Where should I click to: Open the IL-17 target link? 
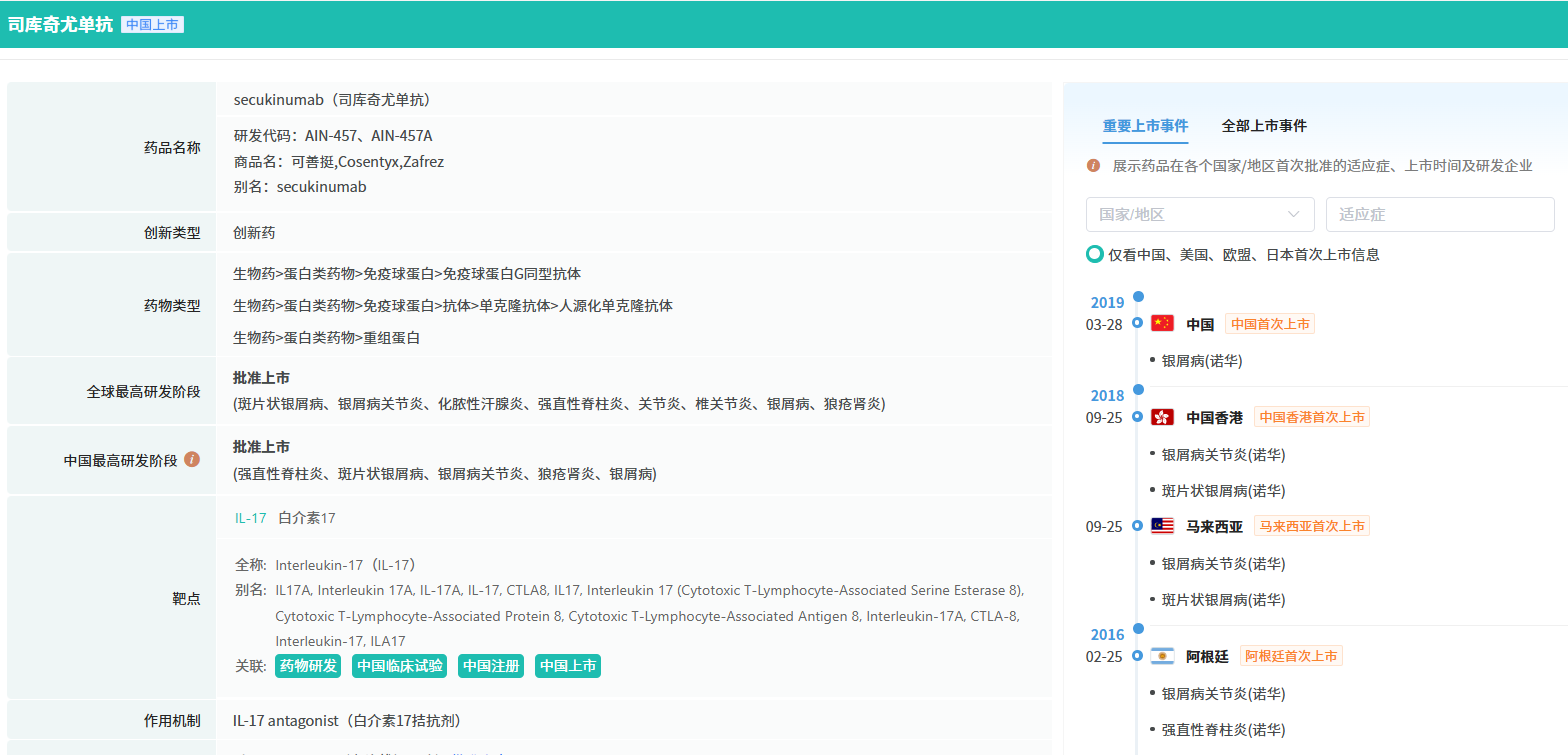point(251,518)
